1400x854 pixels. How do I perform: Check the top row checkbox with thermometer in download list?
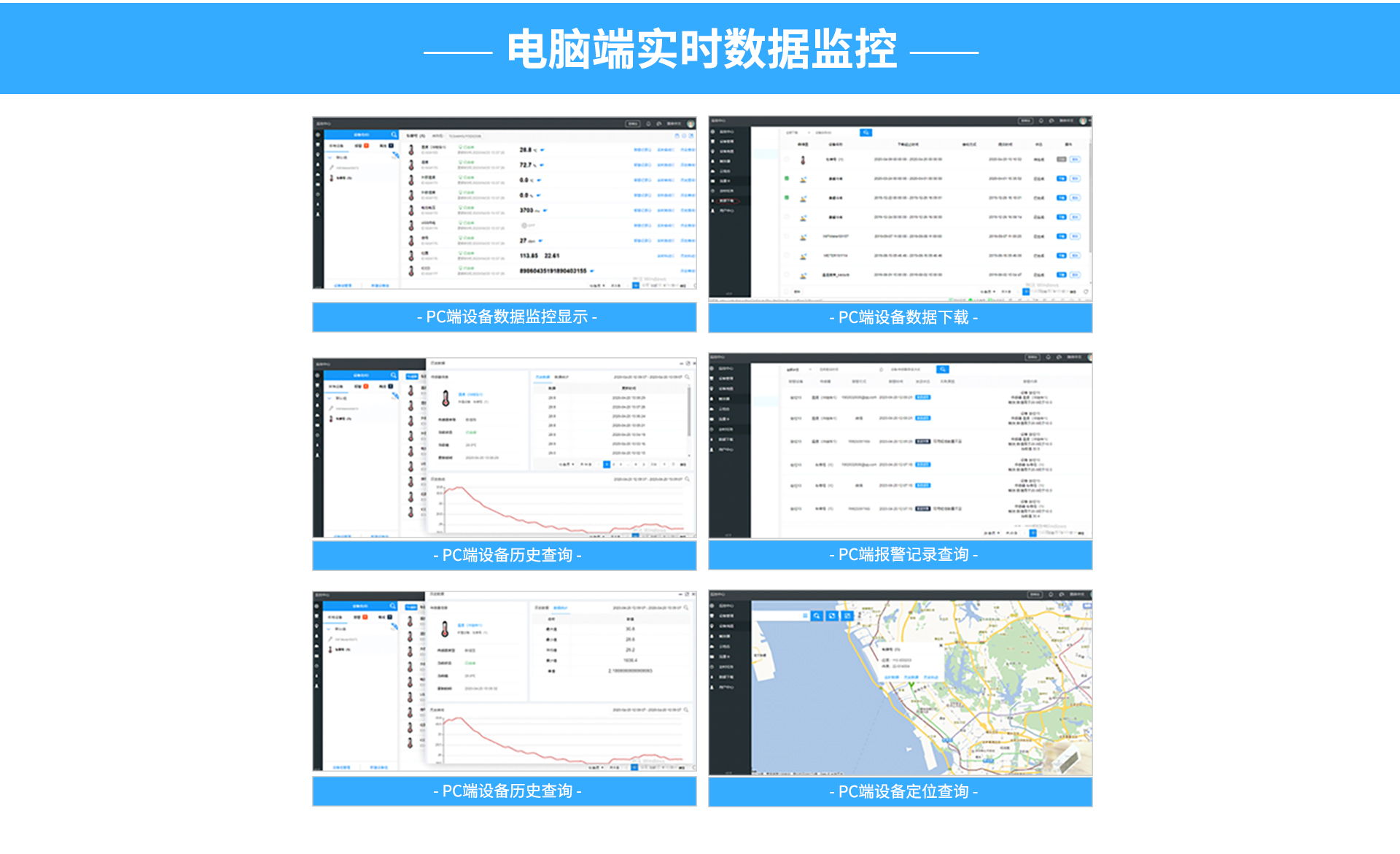(787, 159)
